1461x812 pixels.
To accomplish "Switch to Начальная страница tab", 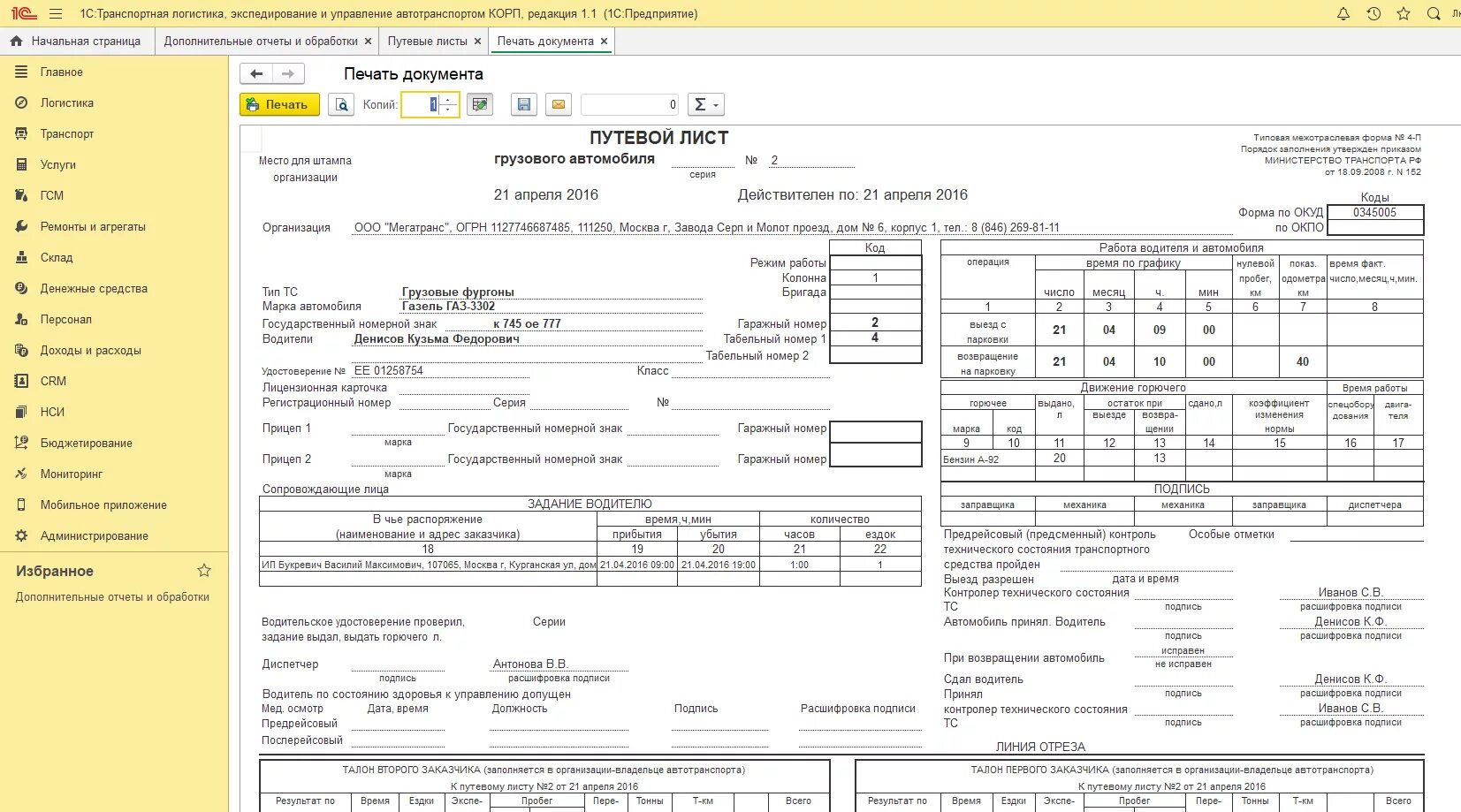I will (x=76, y=42).
